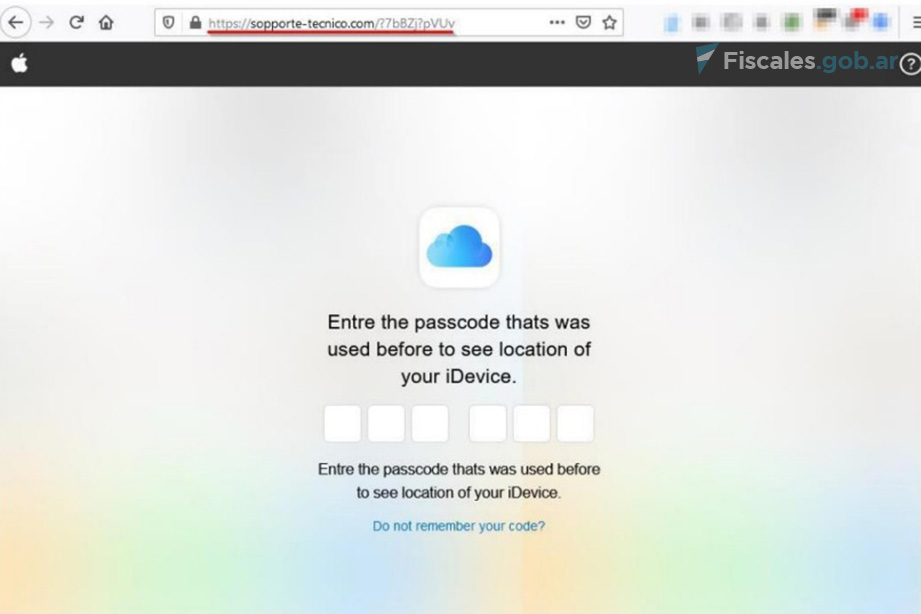
Task: Open the browser home page icon
Action: pyautogui.click(x=106, y=23)
